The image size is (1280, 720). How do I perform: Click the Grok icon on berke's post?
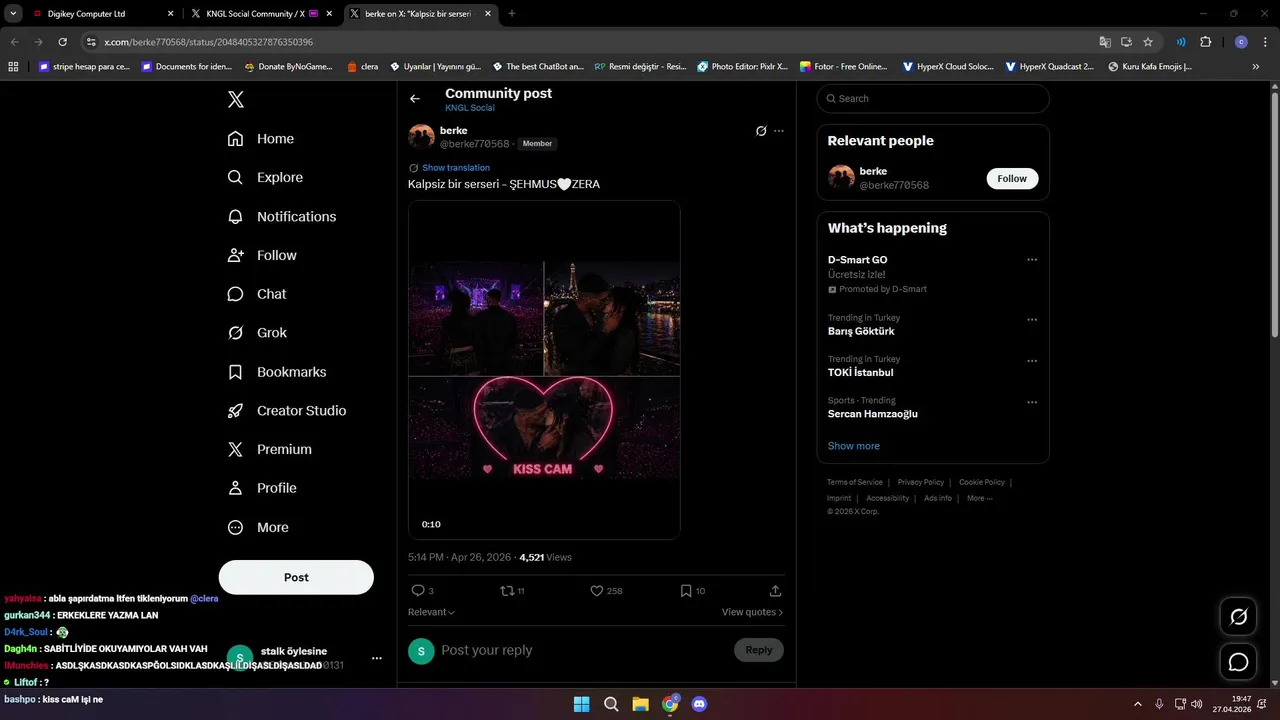761,131
